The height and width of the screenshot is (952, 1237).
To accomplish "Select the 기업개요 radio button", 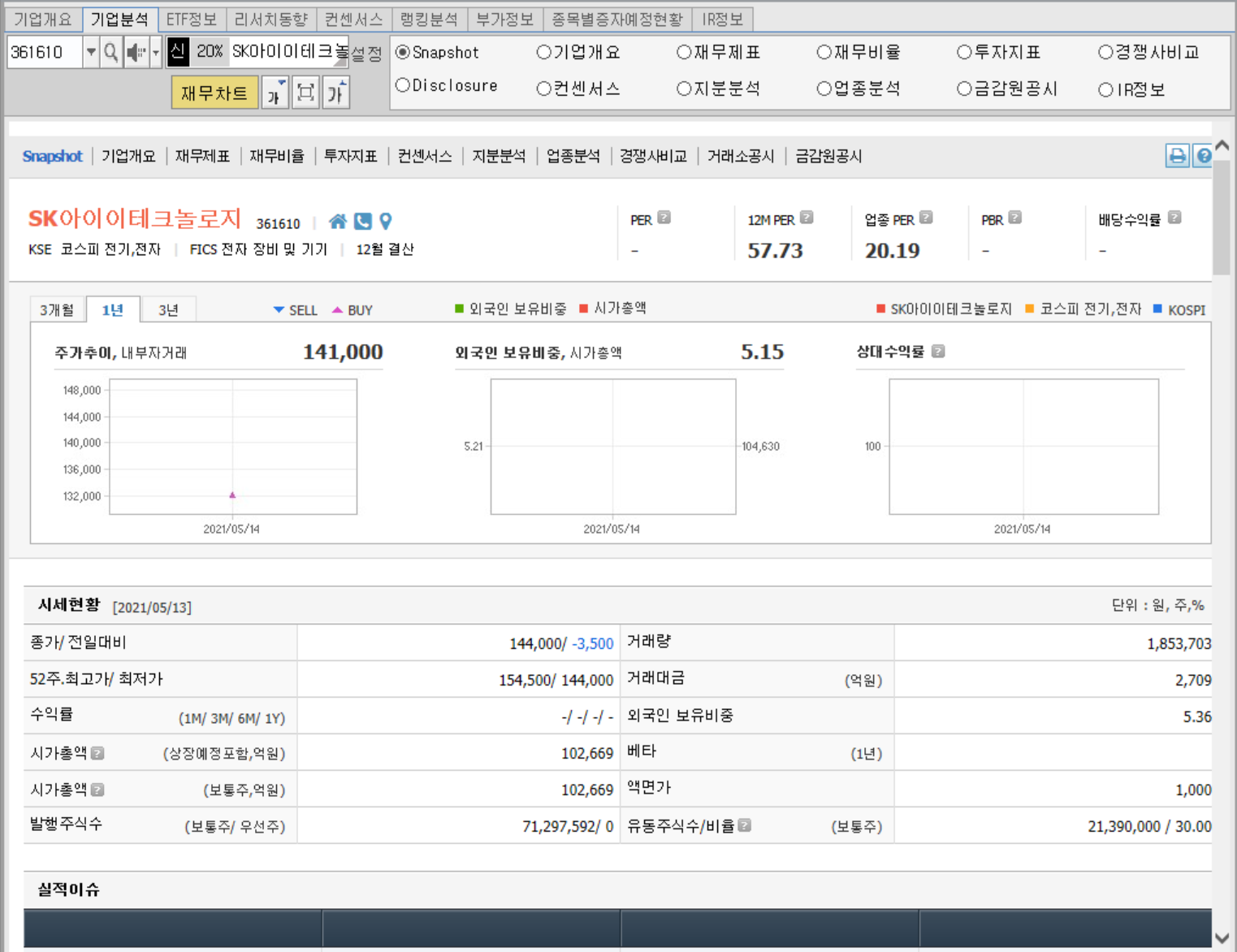I will (x=543, y=53).
